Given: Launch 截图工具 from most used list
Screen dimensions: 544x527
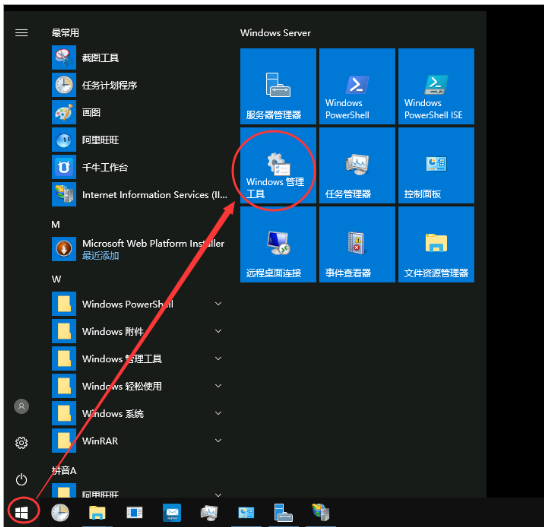Looking at the screenshot, I should [x=139, y=57].
